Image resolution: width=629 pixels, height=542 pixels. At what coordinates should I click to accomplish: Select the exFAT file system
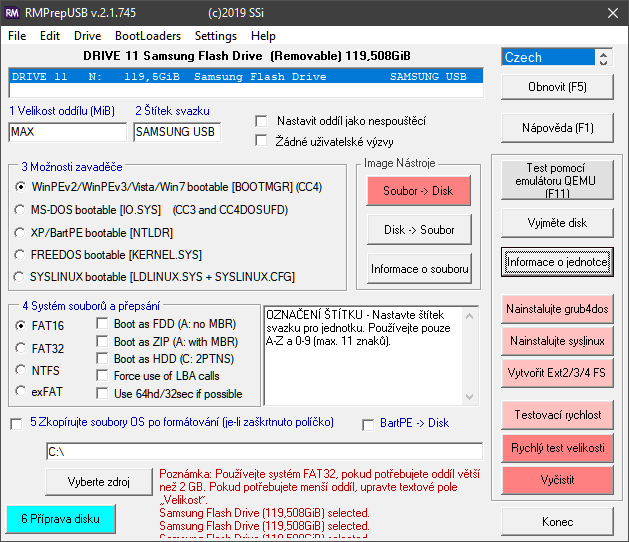[20, 391]
